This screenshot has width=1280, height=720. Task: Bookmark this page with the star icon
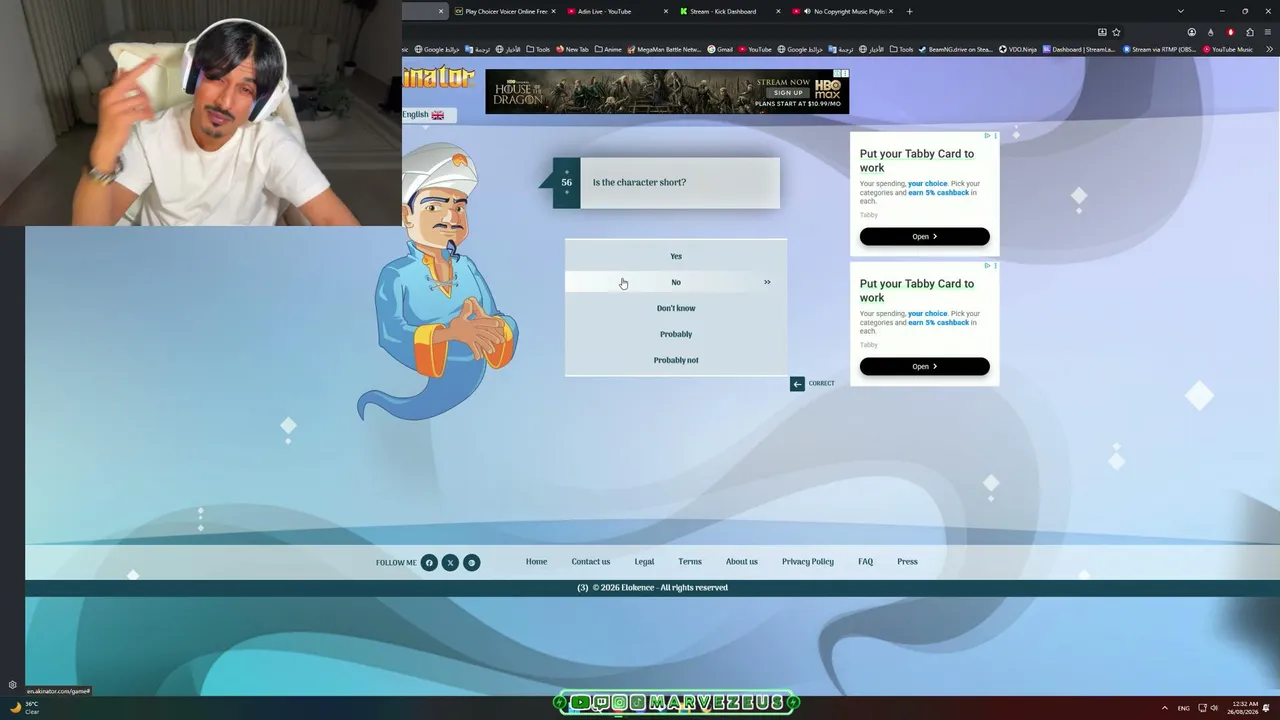tap(1116, 32)
